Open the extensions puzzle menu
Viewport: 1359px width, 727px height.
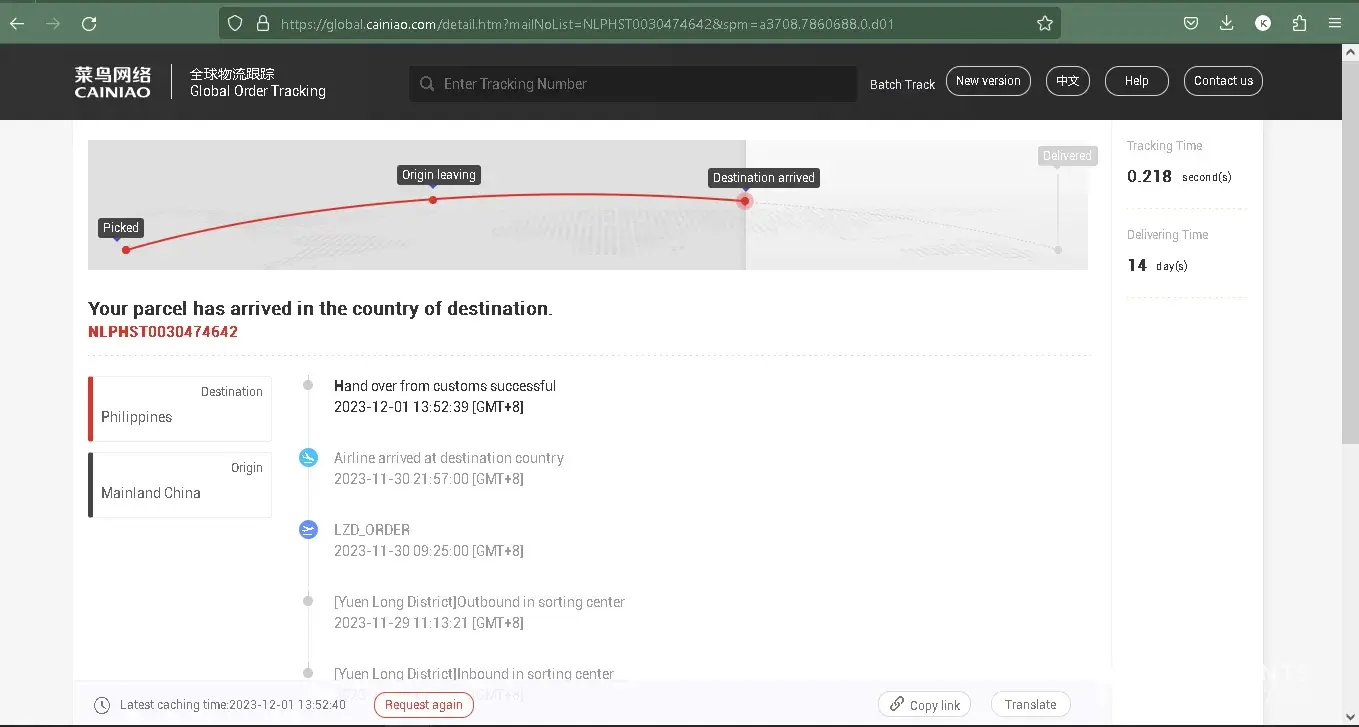point(1299,23)
